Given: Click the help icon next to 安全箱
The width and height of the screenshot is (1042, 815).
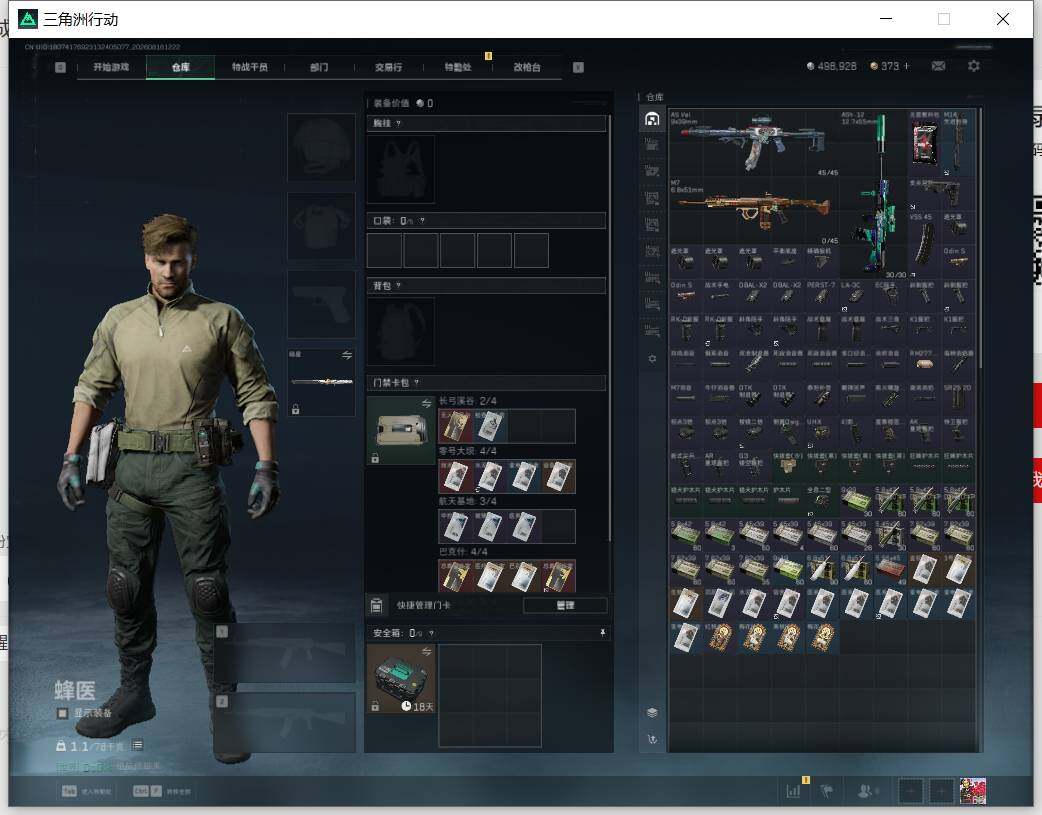Looking at the screenshot, I should click(x=431, y=634).
